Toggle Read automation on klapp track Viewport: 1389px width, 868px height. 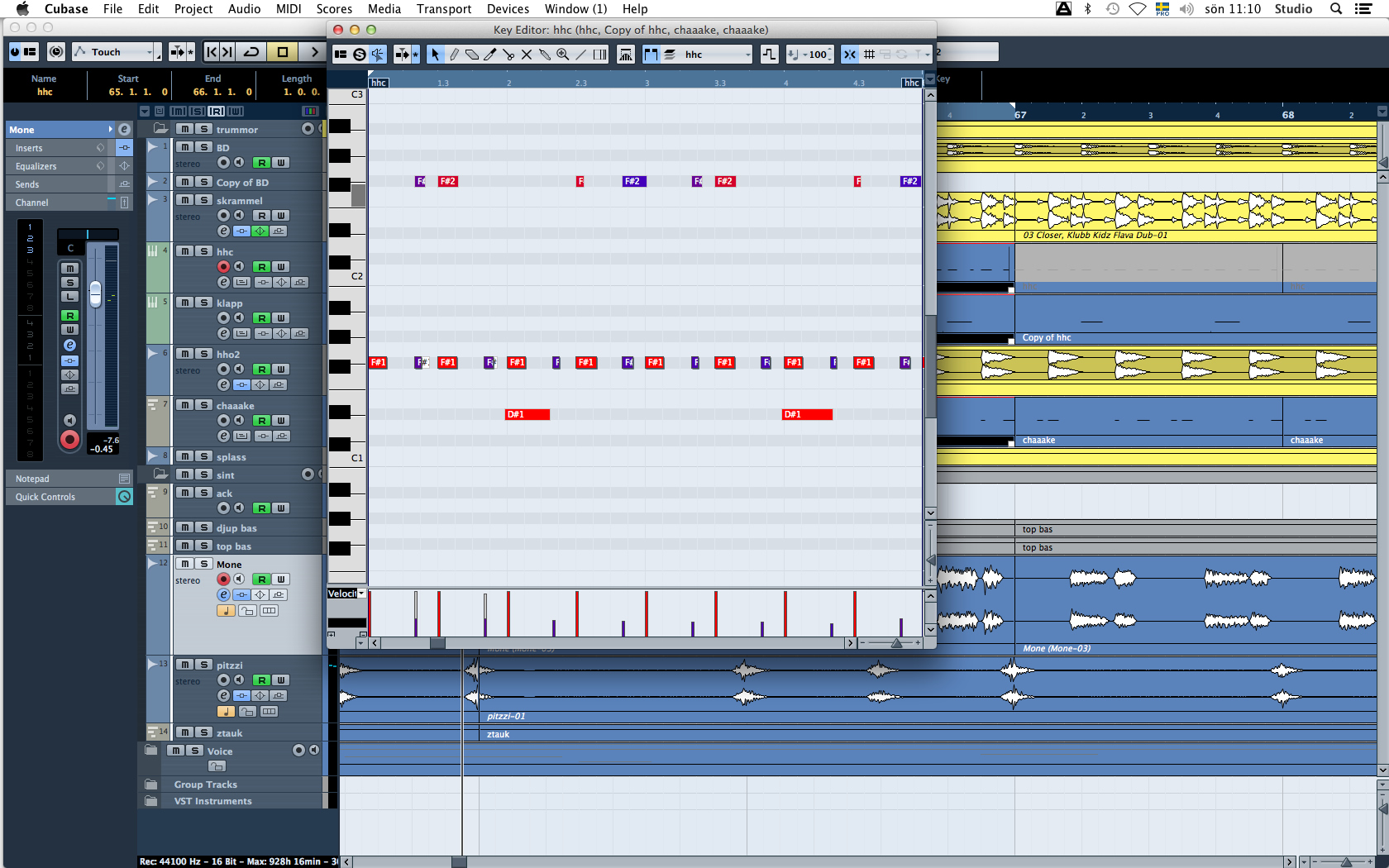(x=261, y=318)
